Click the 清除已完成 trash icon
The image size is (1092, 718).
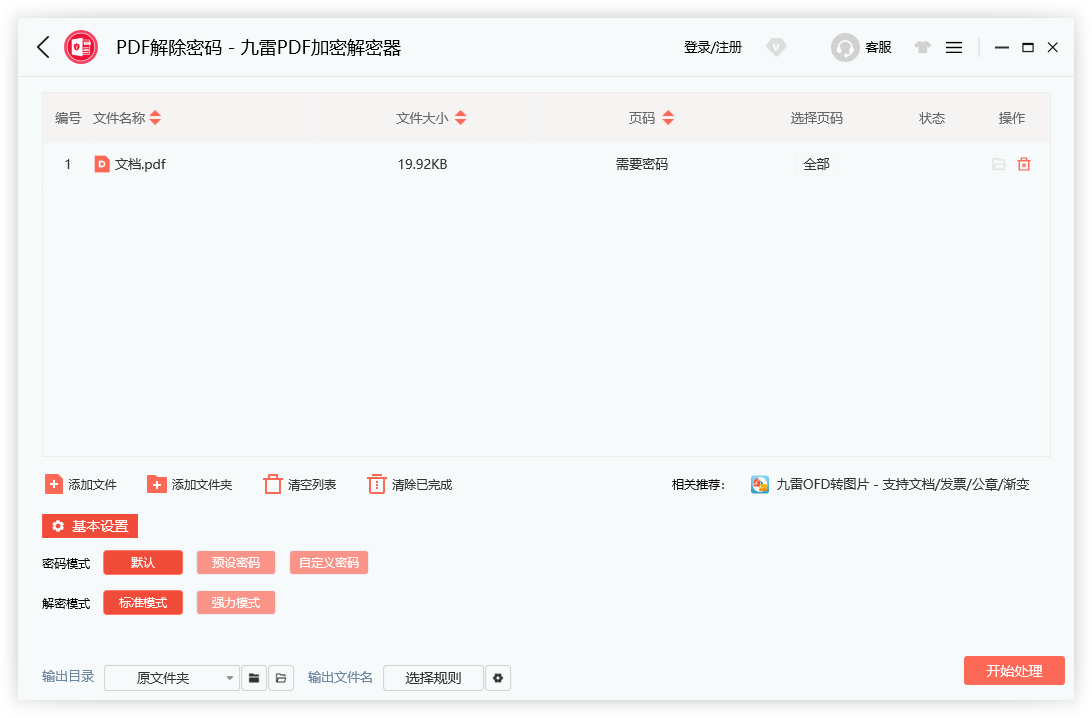tap(376, 484)
